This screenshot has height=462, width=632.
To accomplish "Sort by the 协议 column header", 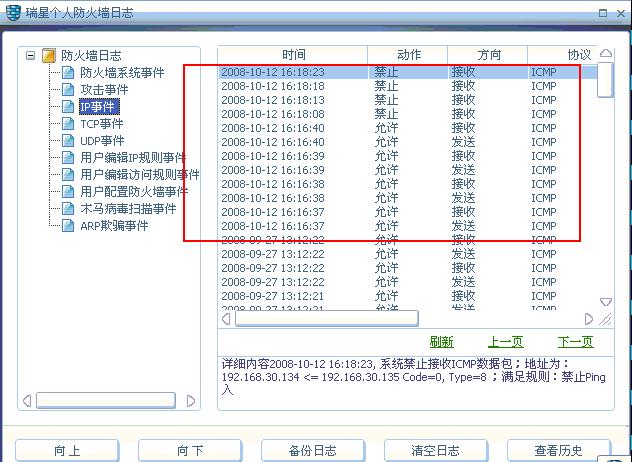I will pyautogui.click(x=562, y=55).
